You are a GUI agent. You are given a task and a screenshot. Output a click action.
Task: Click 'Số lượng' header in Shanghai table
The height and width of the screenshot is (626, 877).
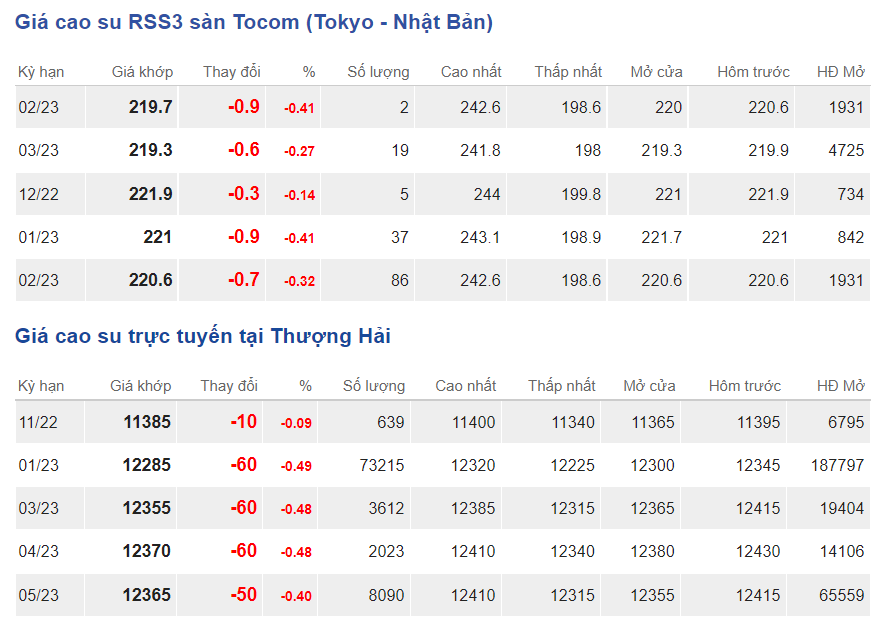[x=374, y=386]
